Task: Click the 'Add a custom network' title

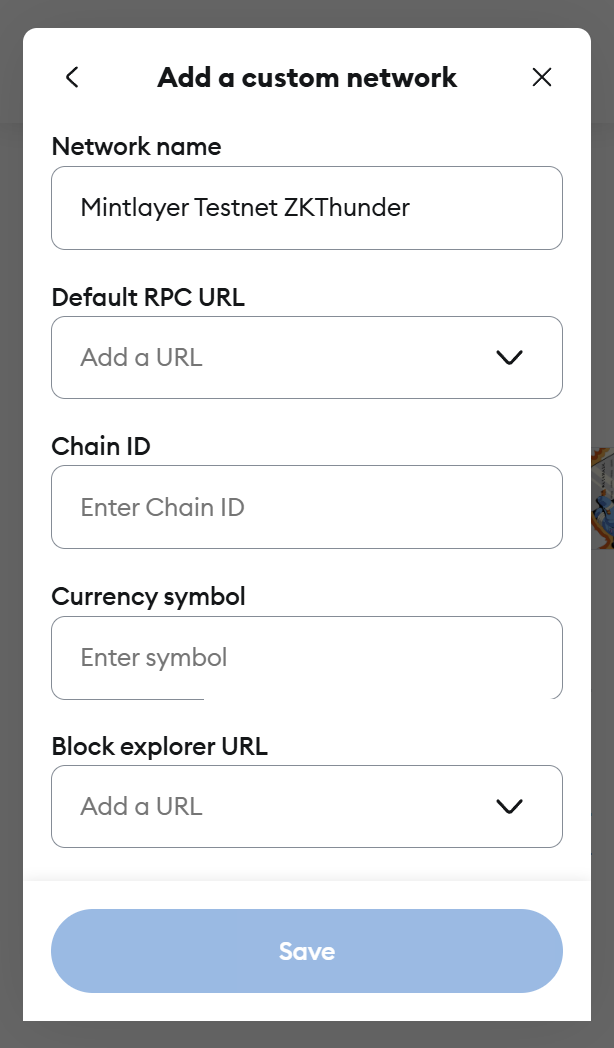Action: [307, 77]
